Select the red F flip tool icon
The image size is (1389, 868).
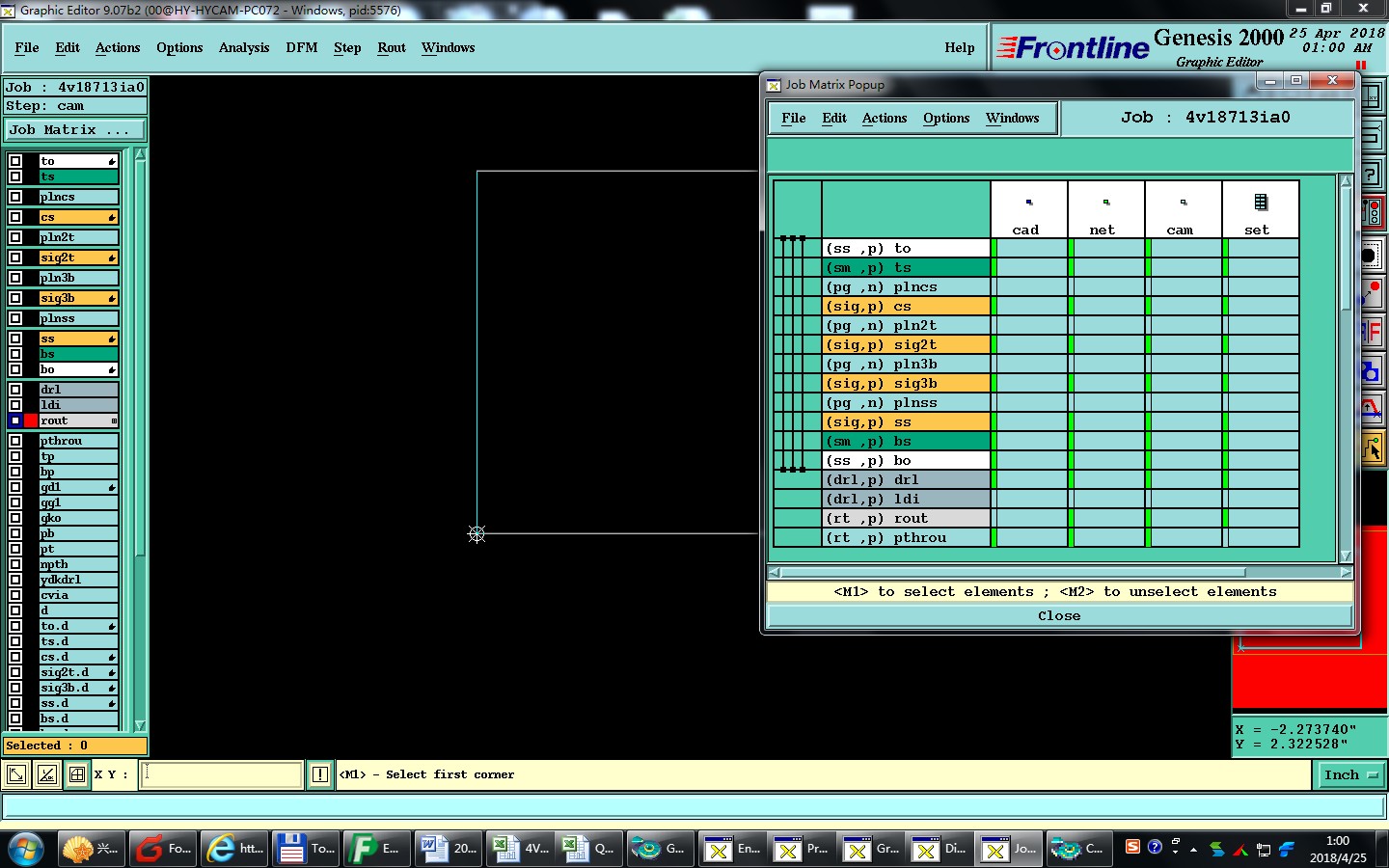click(1372, 334)
